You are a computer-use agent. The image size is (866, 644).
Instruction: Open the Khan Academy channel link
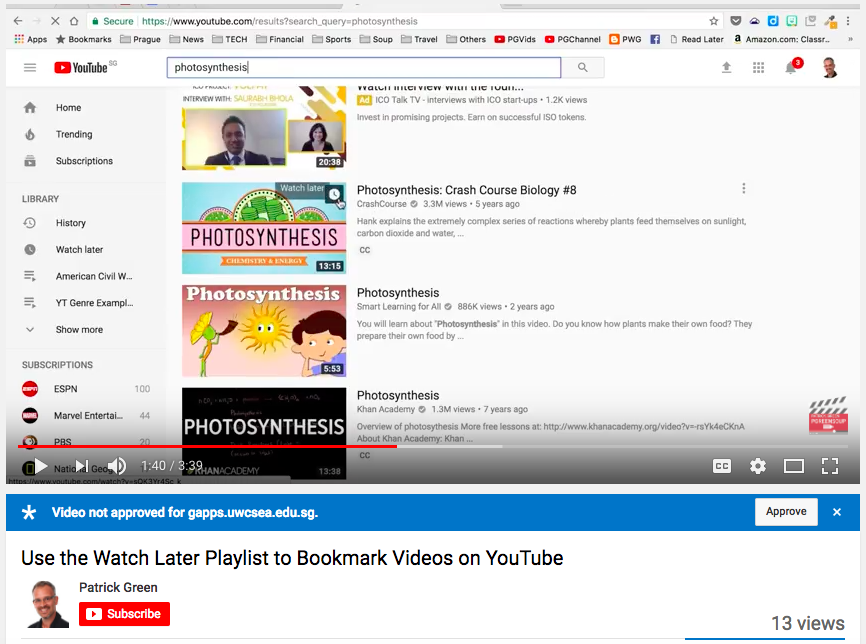click(x=386, y=409)
